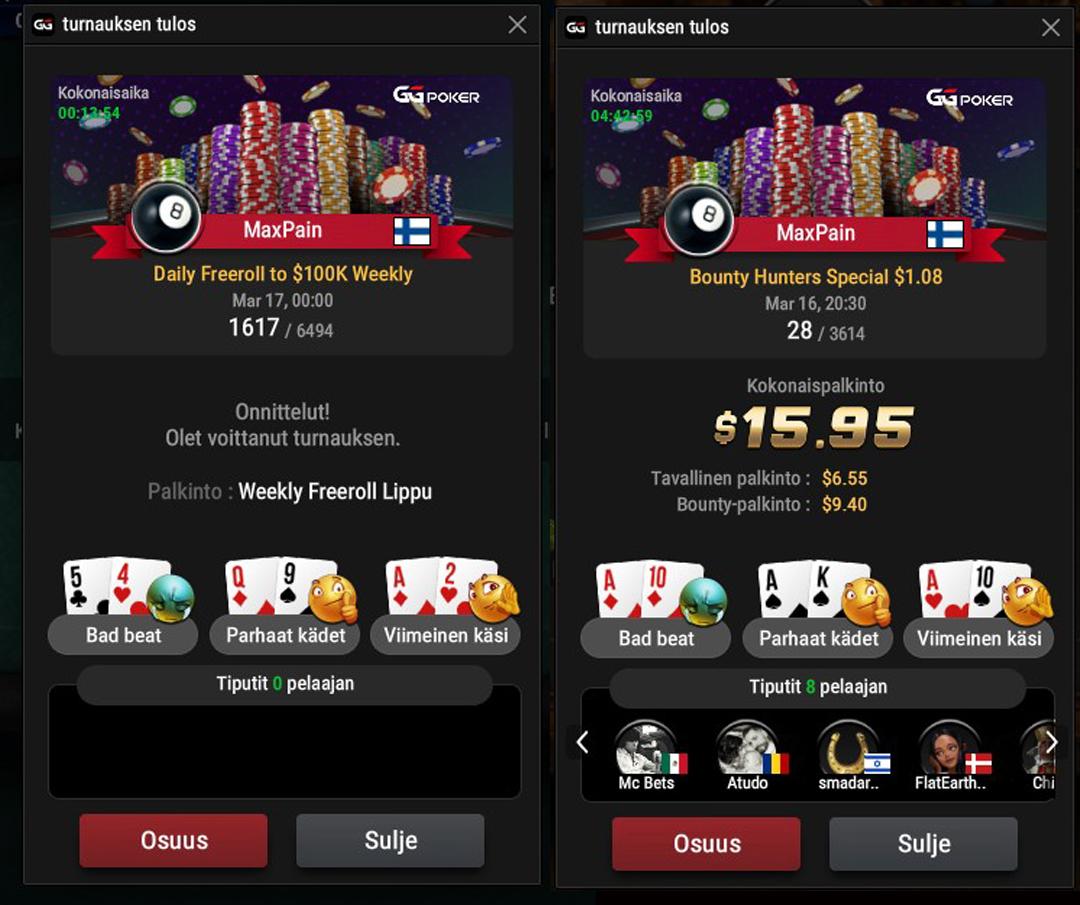1080x905 pixels.
Task: Open Parhaat kädet hand with Q and 9
Action: (285, 606)
